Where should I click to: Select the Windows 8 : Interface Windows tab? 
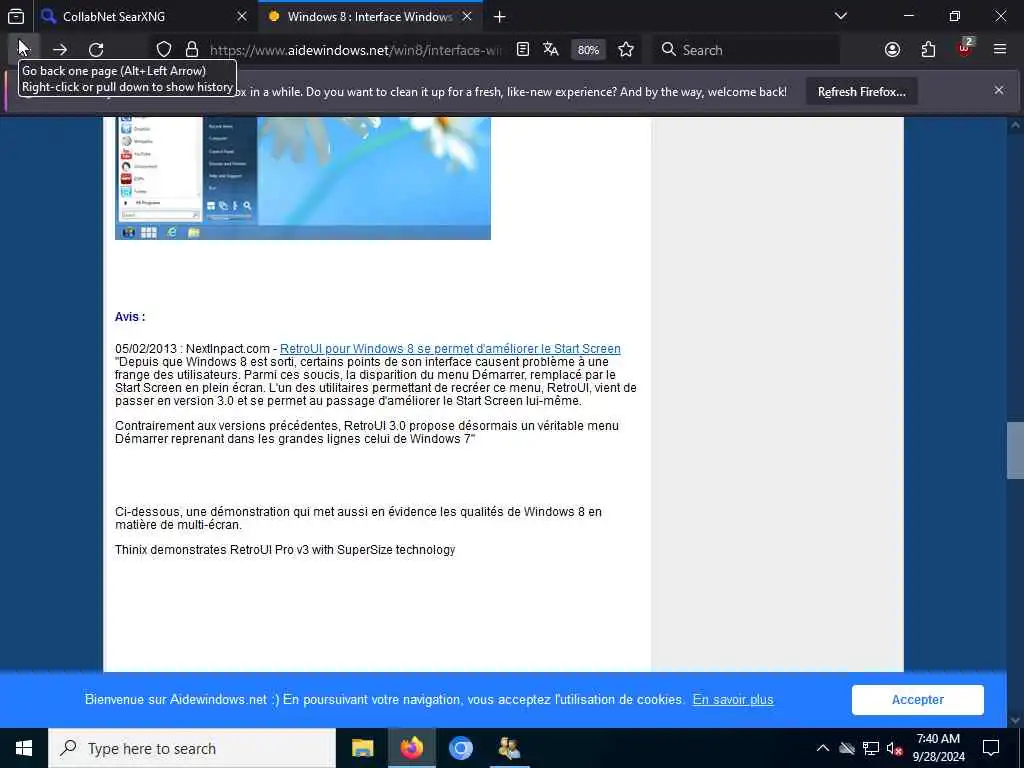[370, 17]
